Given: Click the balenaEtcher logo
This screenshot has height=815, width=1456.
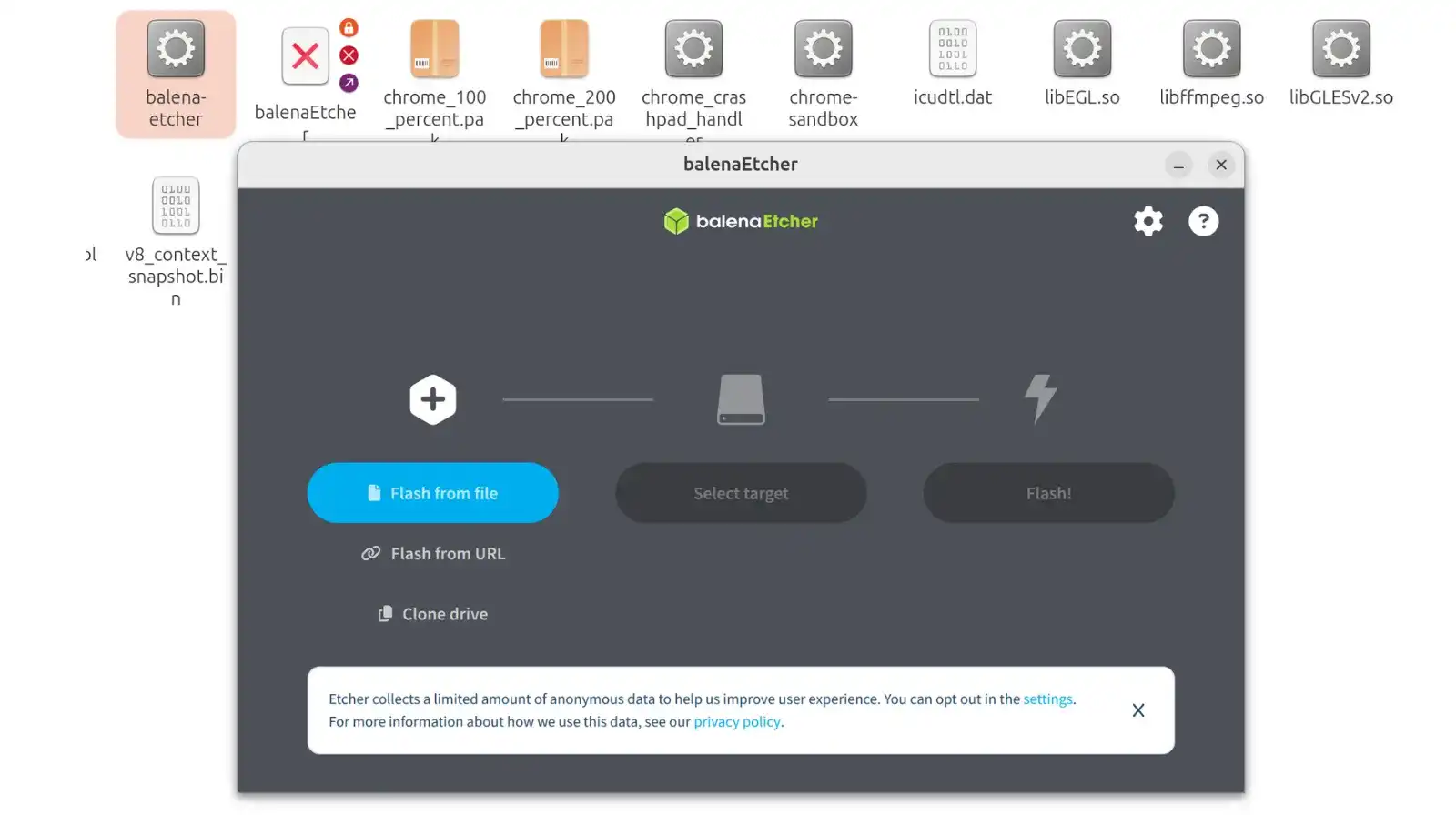Looking at the screenshot, I should [741, 221].
